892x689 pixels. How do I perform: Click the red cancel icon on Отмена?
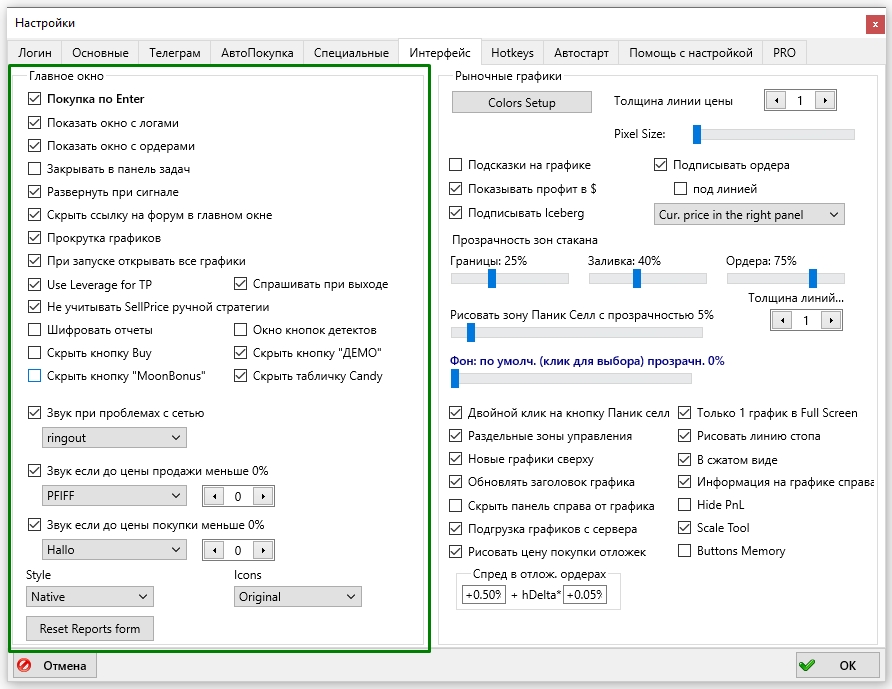point(24,665)
